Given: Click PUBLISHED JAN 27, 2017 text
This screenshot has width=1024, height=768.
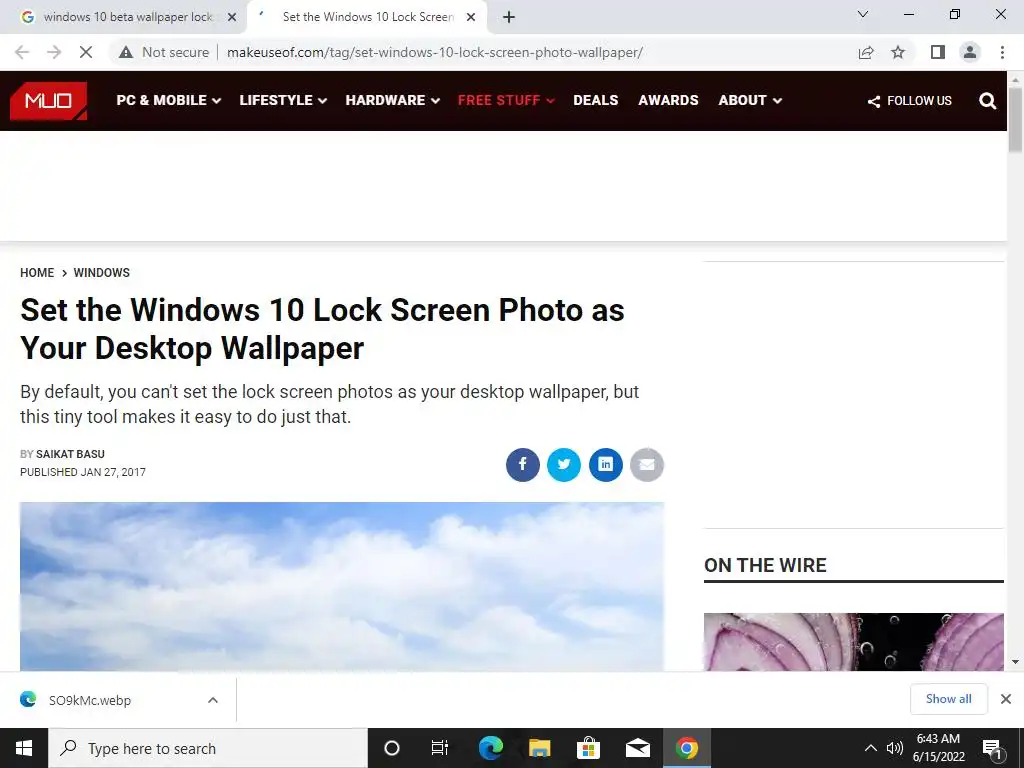Looking at the screenshot, I should (83, 472).
